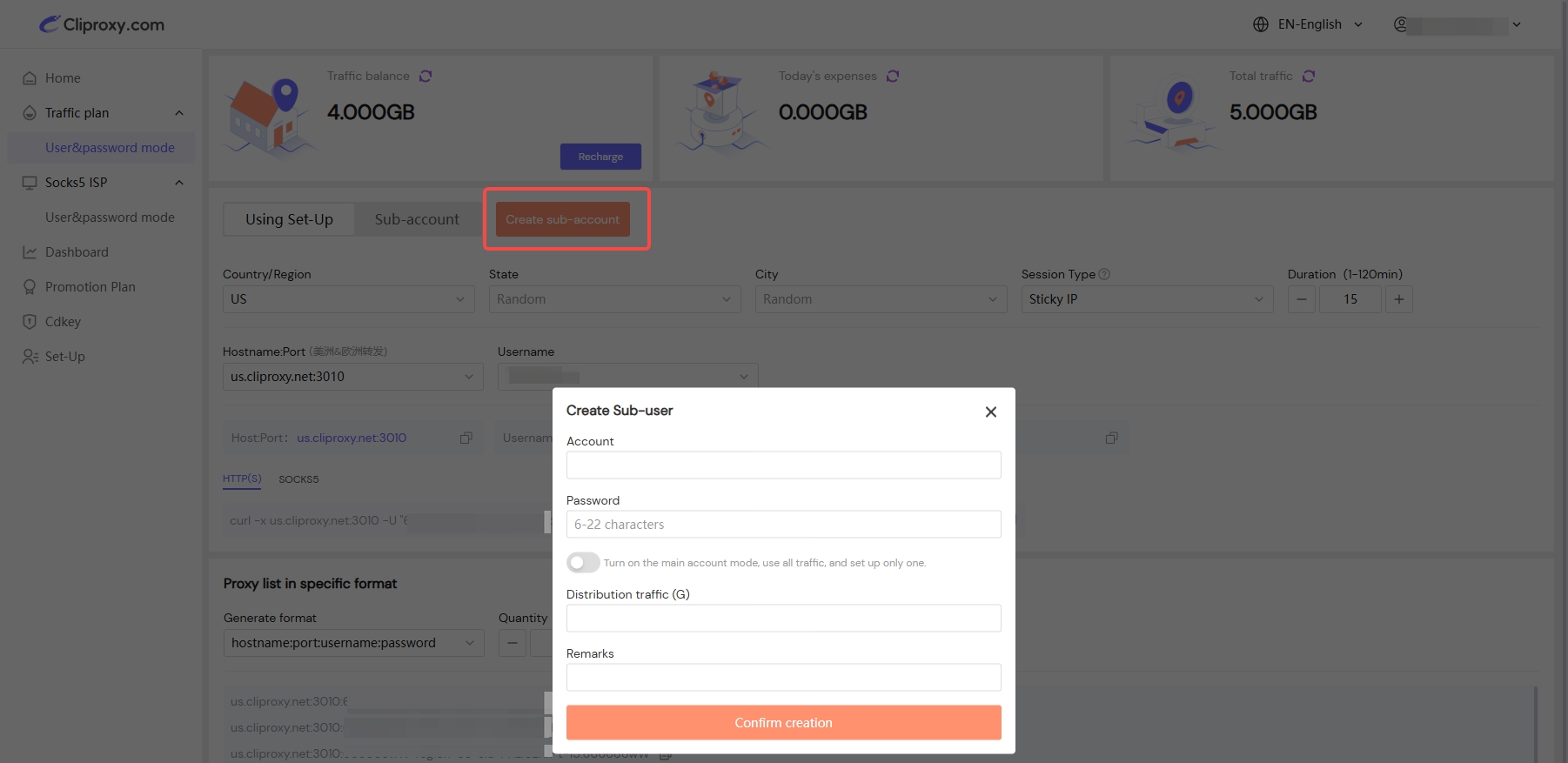Open the user profile icon menu
This screenshot has width=1568, height=763.
click(x=1401, y=24)
